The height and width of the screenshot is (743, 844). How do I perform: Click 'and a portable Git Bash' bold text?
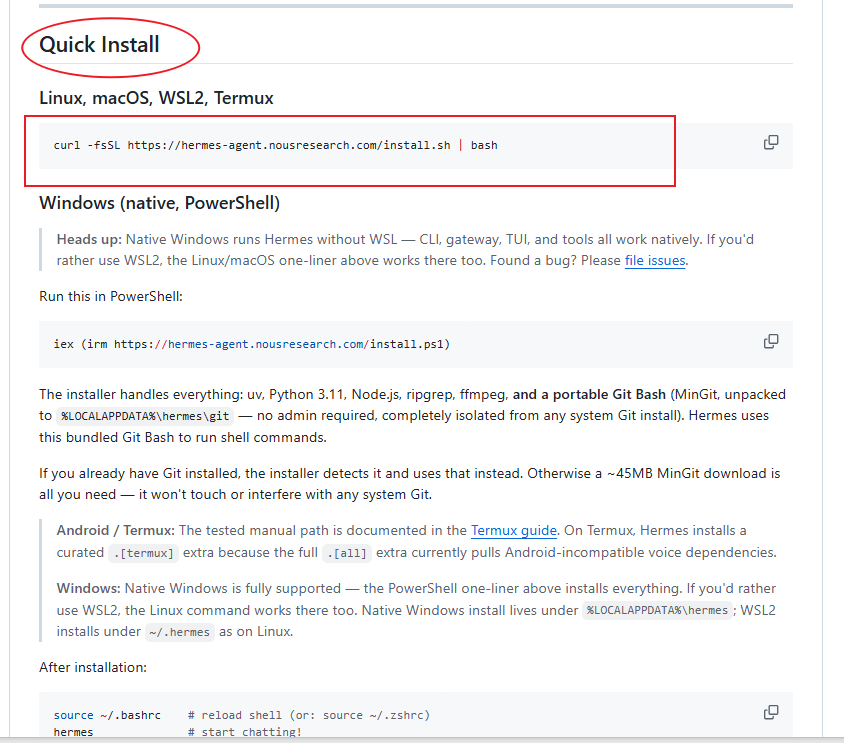589,395
